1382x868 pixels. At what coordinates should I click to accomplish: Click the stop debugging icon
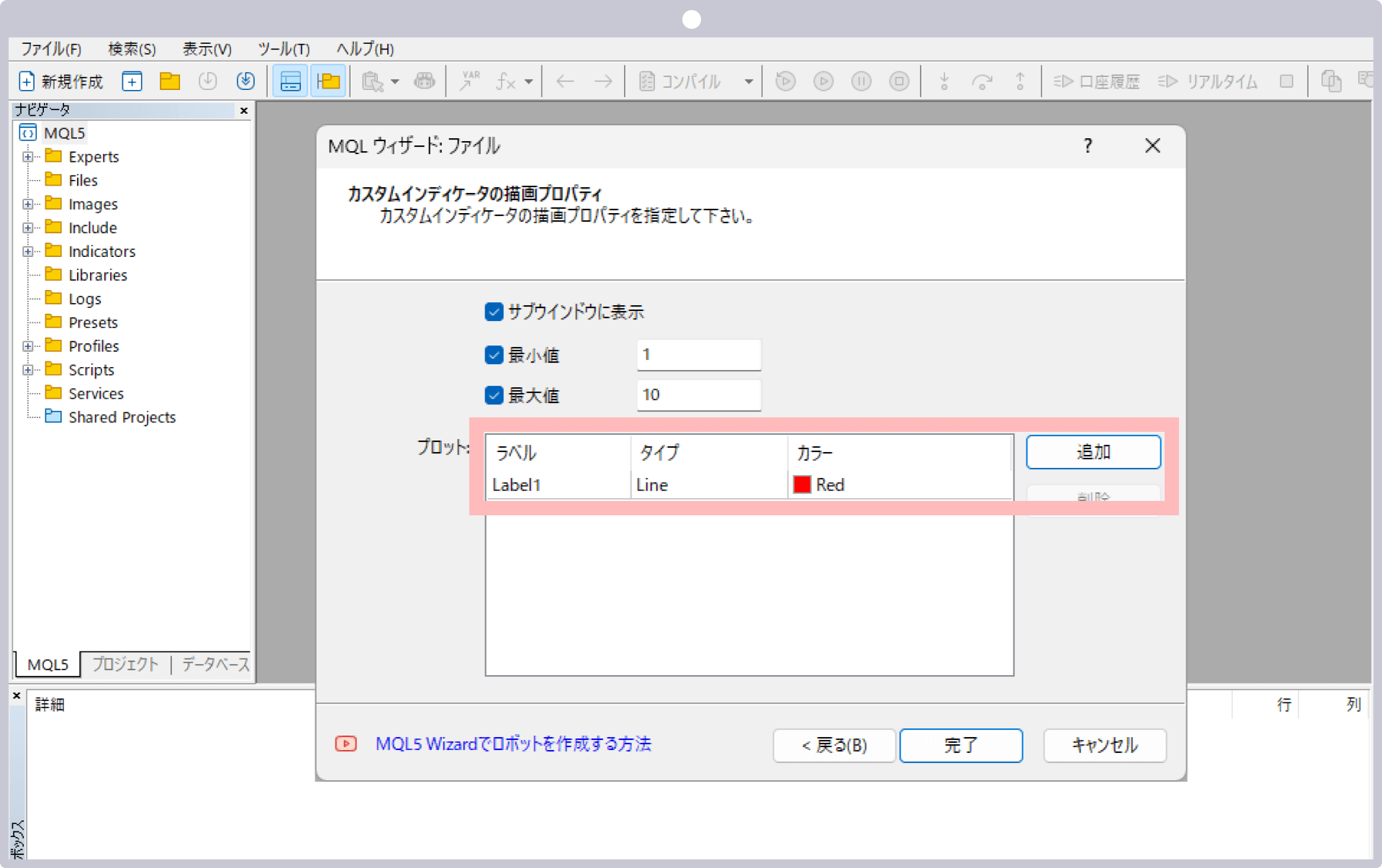(x=899, y=81)
